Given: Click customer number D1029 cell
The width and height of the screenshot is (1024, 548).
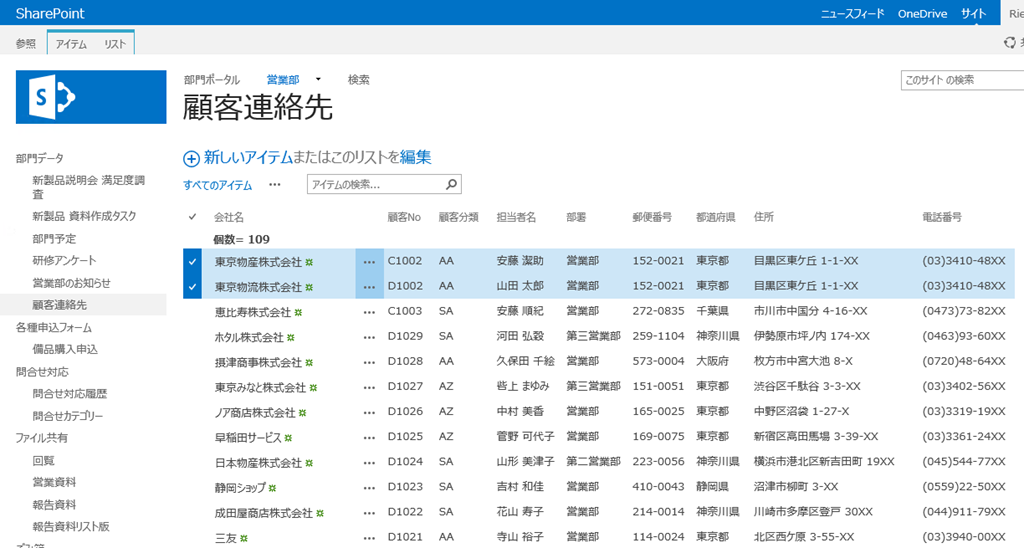Looking at the screenshot, I should tap(405, 336).
